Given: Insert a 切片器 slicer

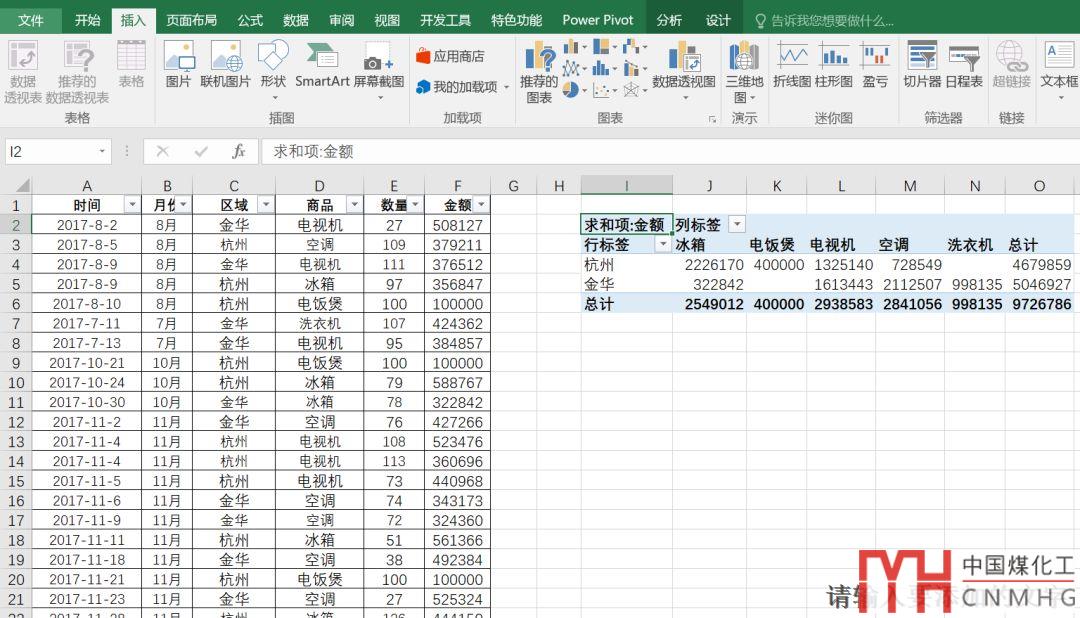Looking at the screenshot, I should coord(922,66).
